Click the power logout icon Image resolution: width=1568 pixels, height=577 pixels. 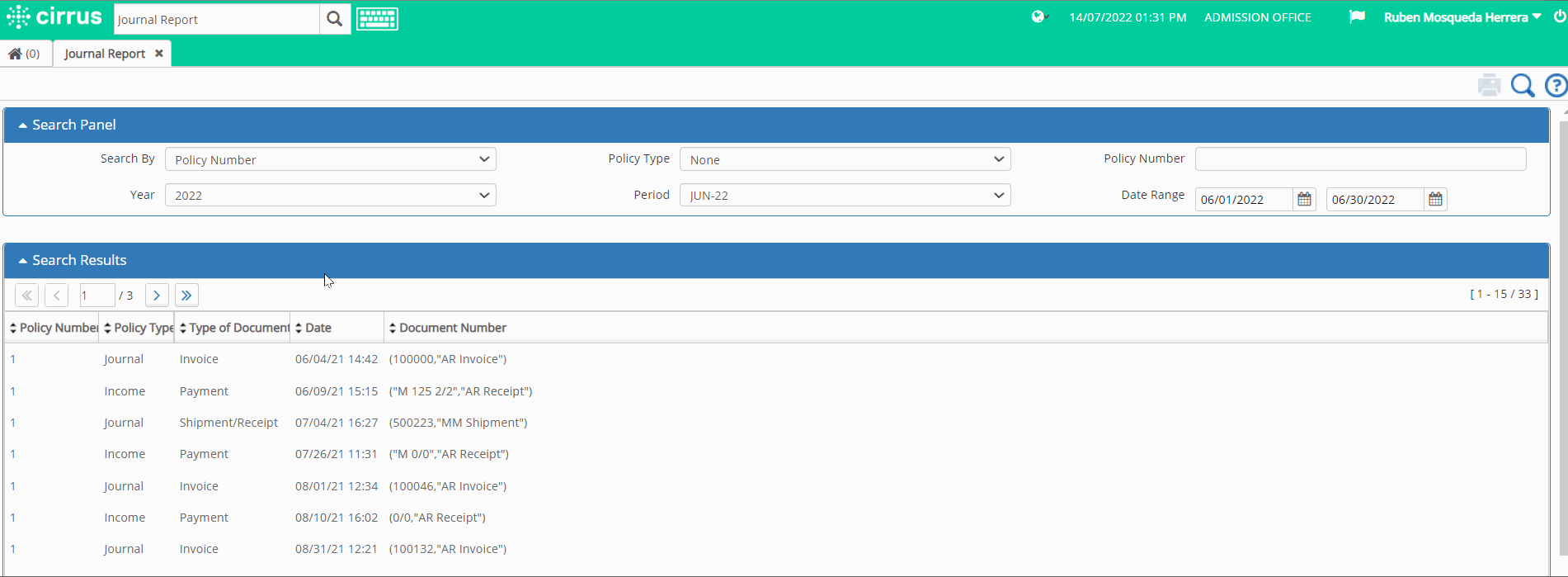coord(1559,17)
